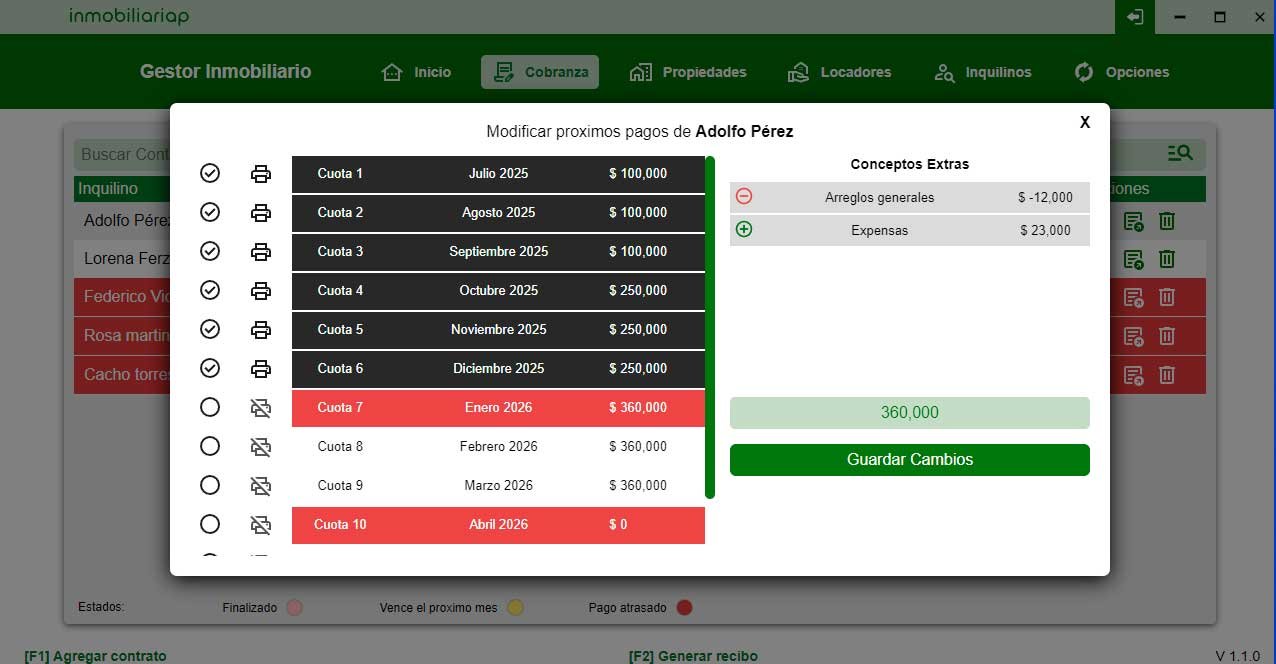Viewport: 1276px width, 664px height.
Task: Click Guardar Cambios button
Action: point(909,460)
